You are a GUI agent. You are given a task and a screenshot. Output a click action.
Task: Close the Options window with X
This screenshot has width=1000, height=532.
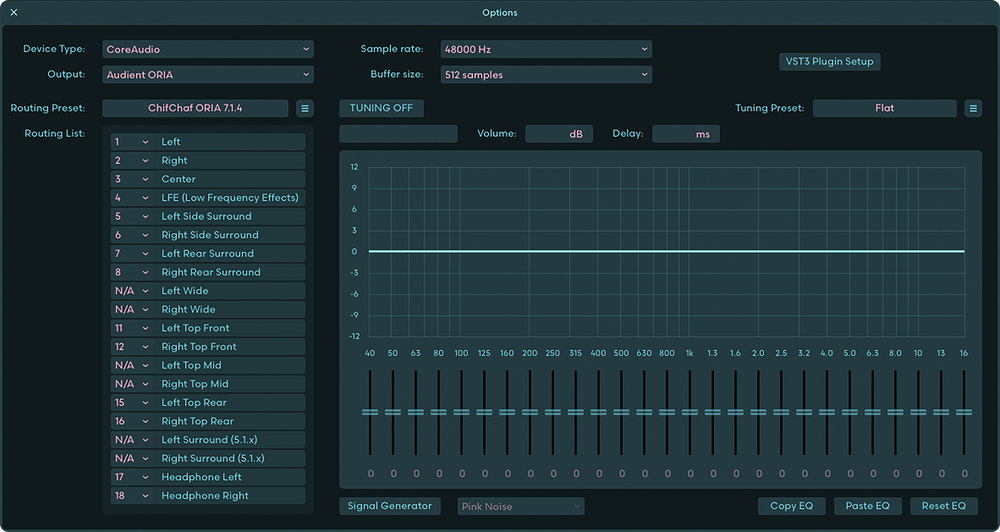pyautogui.click(x=14, y=13)
